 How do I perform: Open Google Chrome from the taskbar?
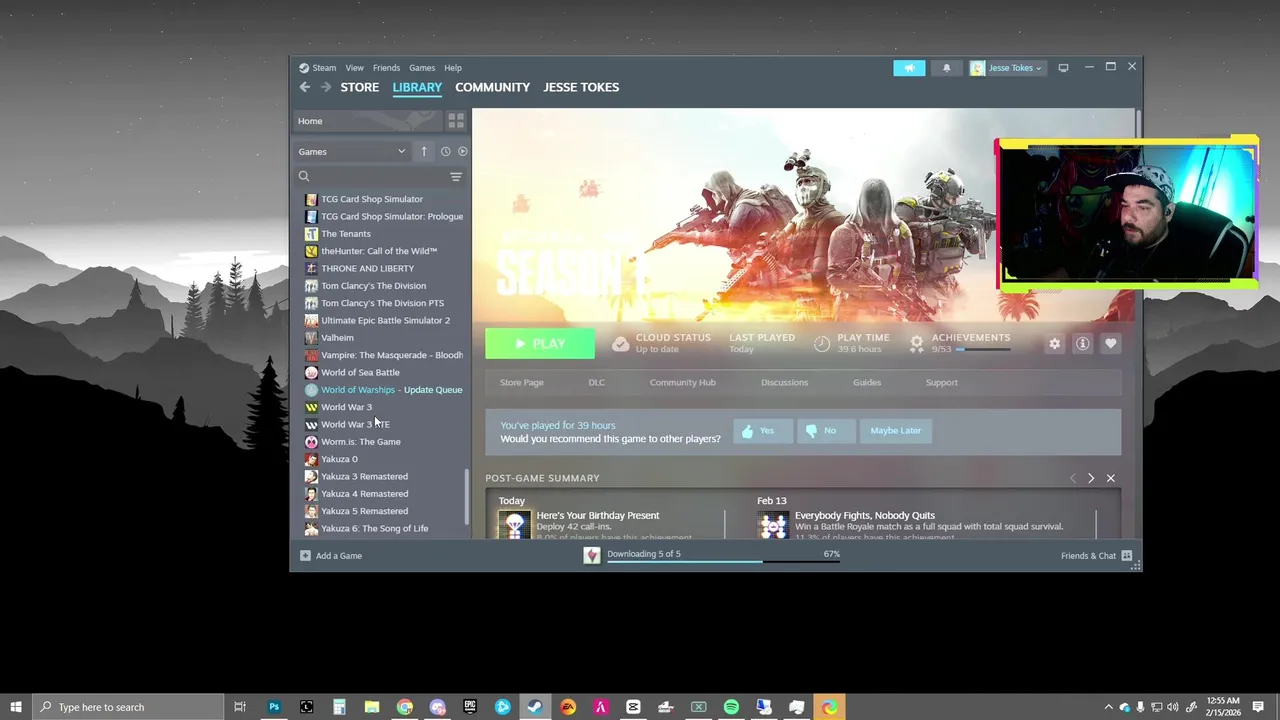click(404, 707)
